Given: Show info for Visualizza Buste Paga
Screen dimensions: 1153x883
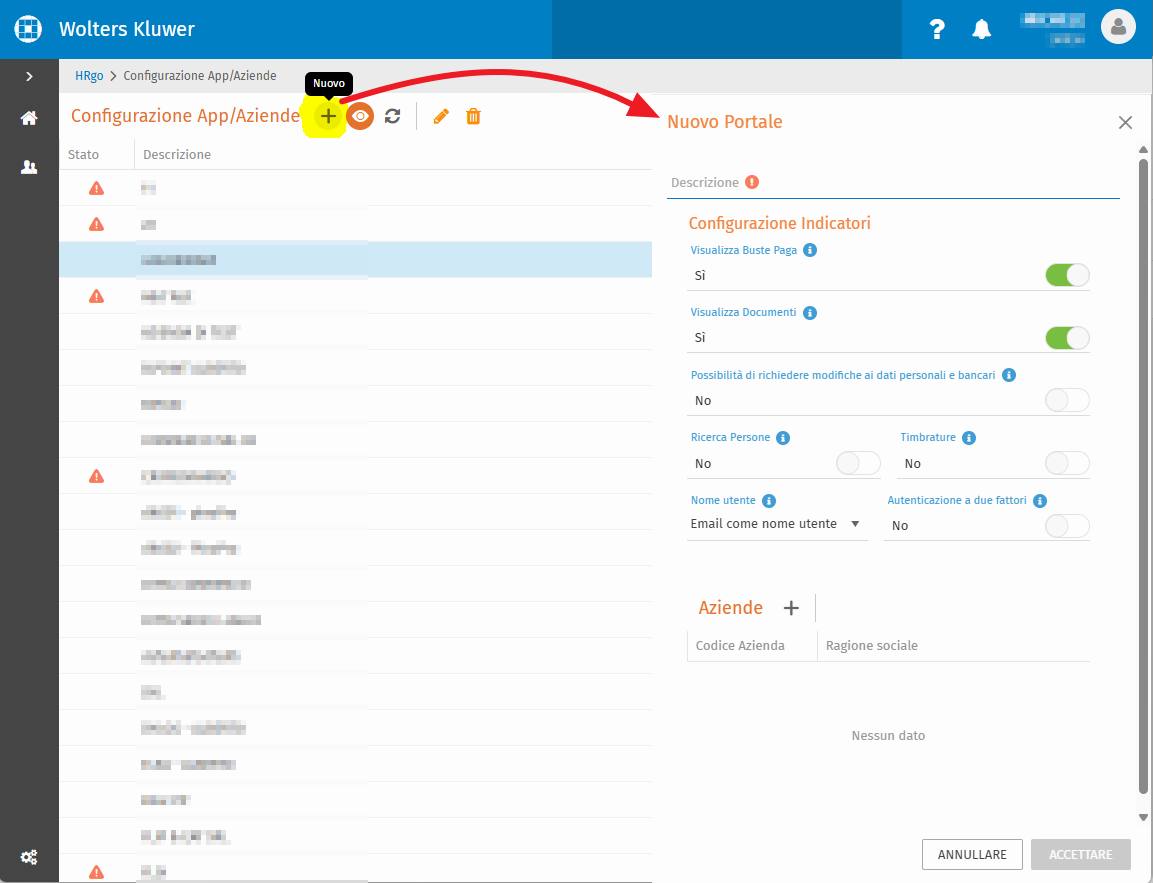Looking at the screenshot, I should coord(810,250).
